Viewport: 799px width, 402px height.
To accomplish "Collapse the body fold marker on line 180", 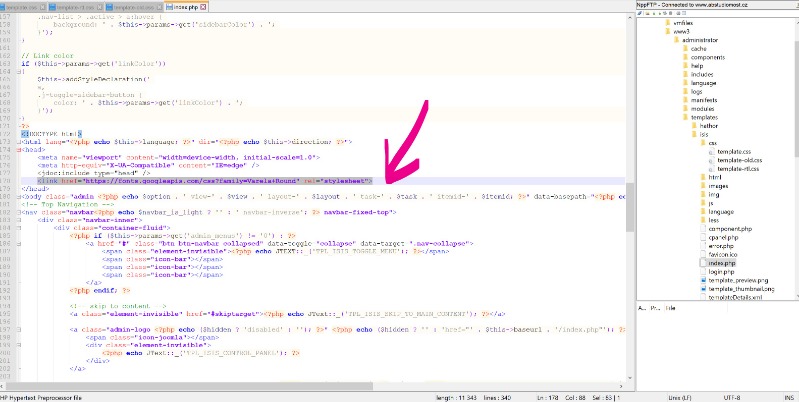I will click(x=19, y=197).
